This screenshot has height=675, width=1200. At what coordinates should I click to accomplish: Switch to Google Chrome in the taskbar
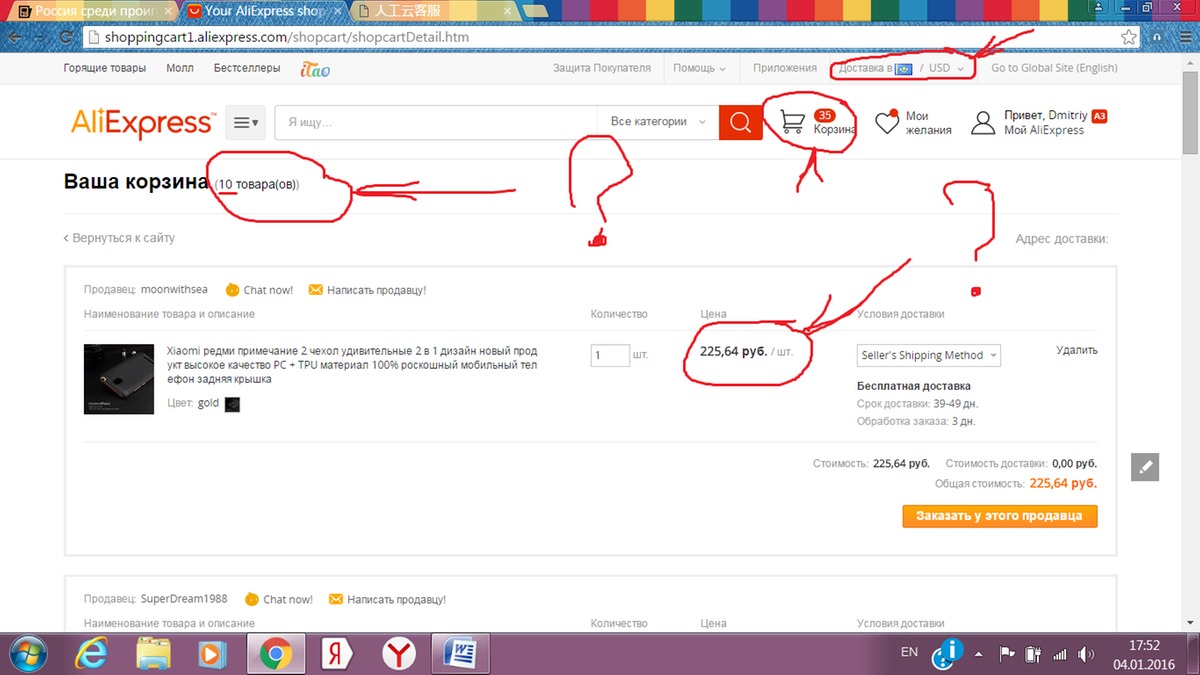[275, 654]
